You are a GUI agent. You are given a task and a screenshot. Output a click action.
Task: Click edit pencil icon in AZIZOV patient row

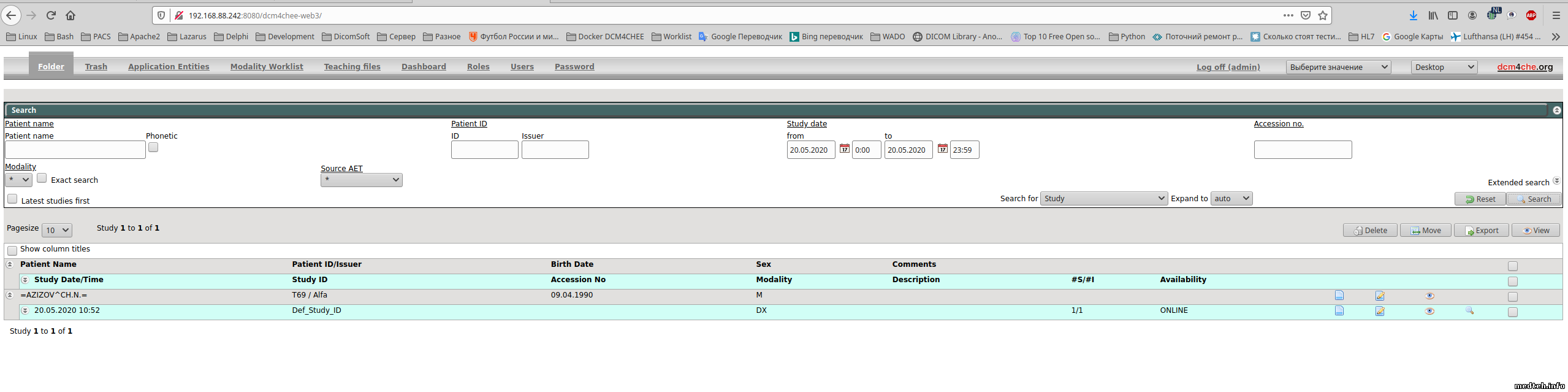coord(1380,296)
